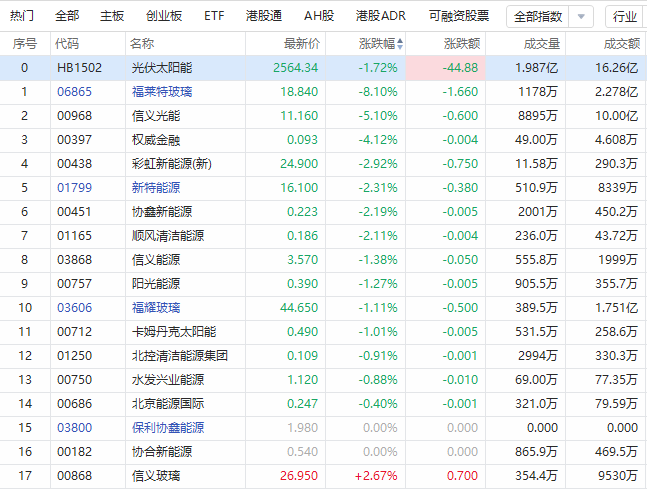Open the 可融资股票 tab
This screenshot has width=647, height=489.
coord(459,16)
